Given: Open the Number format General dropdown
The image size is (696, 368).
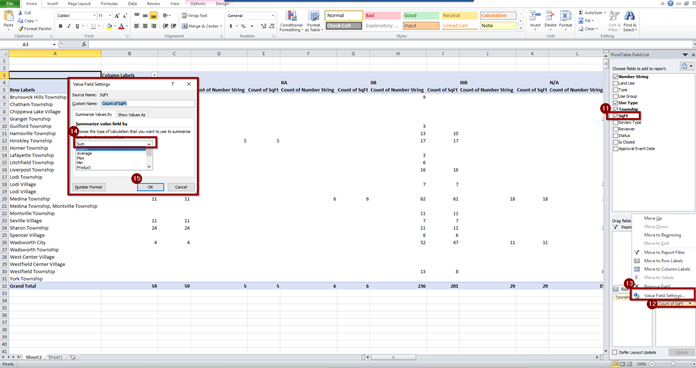Looking at the screenshot, I should (x=273, y=16).
